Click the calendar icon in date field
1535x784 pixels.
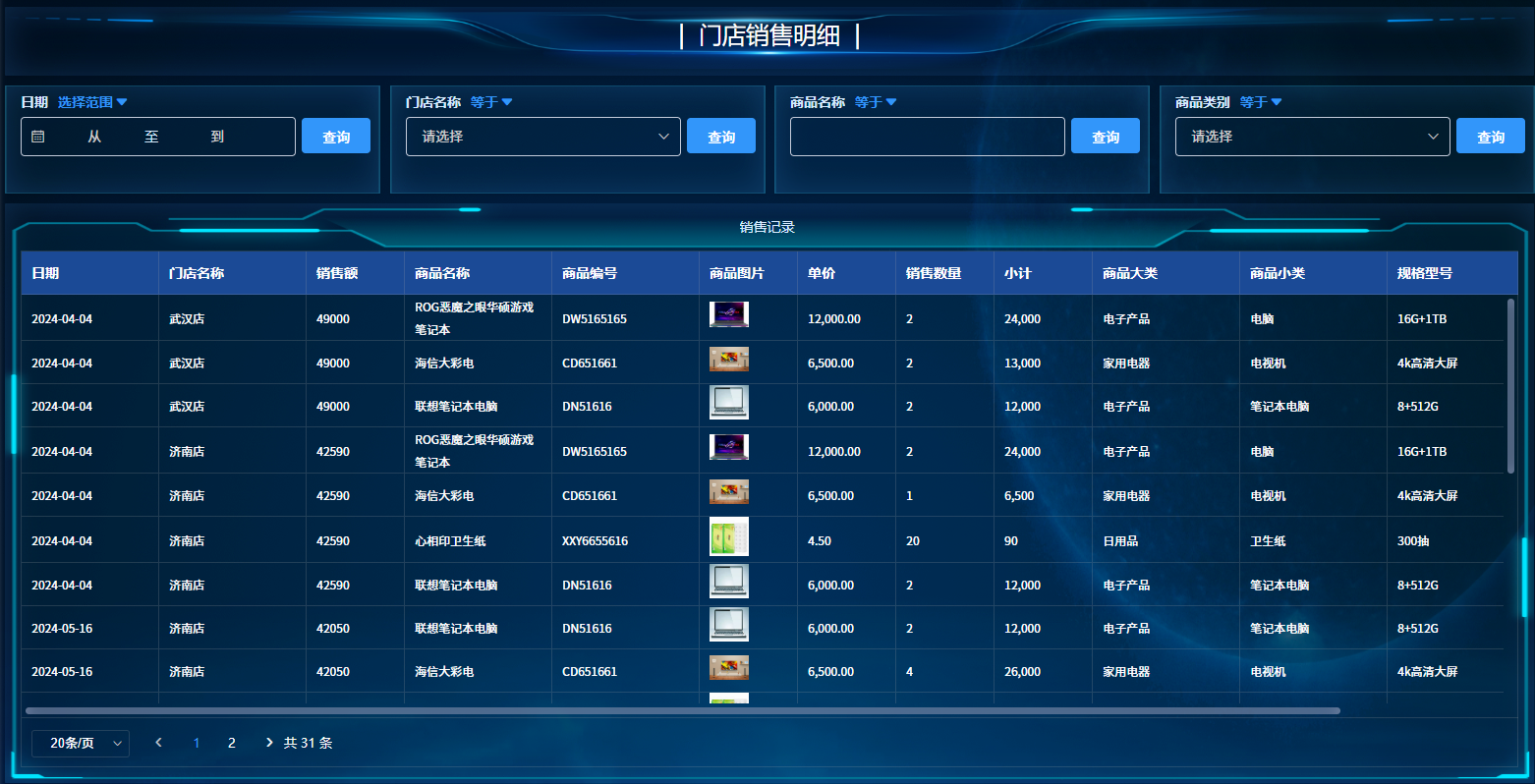[x=38, y=137]
